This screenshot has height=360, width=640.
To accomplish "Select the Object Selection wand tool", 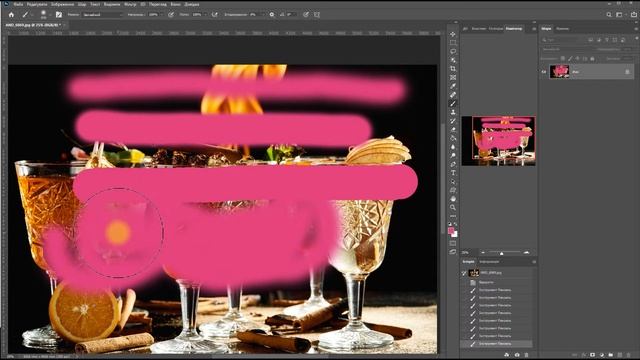I will pos(453,60).
